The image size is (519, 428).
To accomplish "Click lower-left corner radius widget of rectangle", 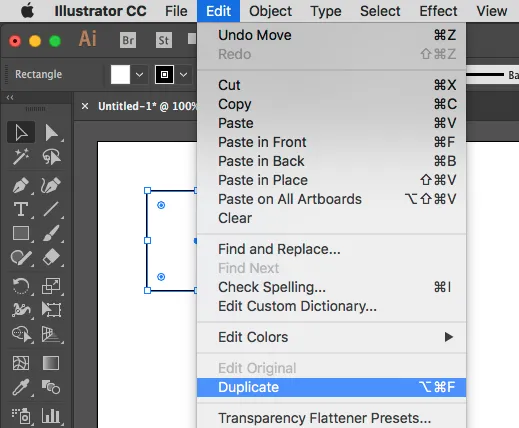I will click(x=161, y=277).
